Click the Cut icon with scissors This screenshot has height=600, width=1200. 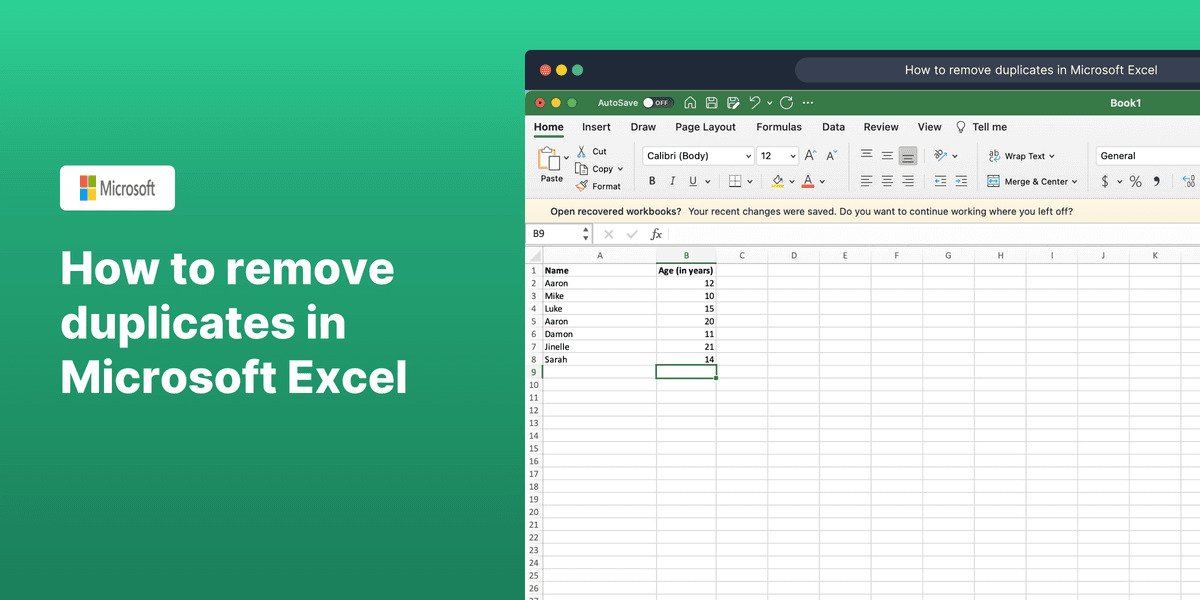pyautogui.click(x=582, y=151)
